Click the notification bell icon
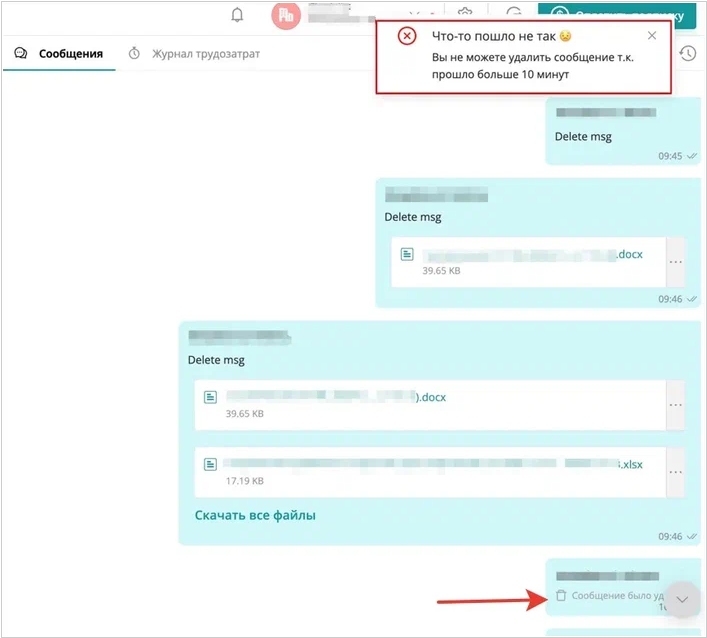Image resolution: width=707 pixels, height=638 pixels. pyautogui.click(x=237, y=15)
